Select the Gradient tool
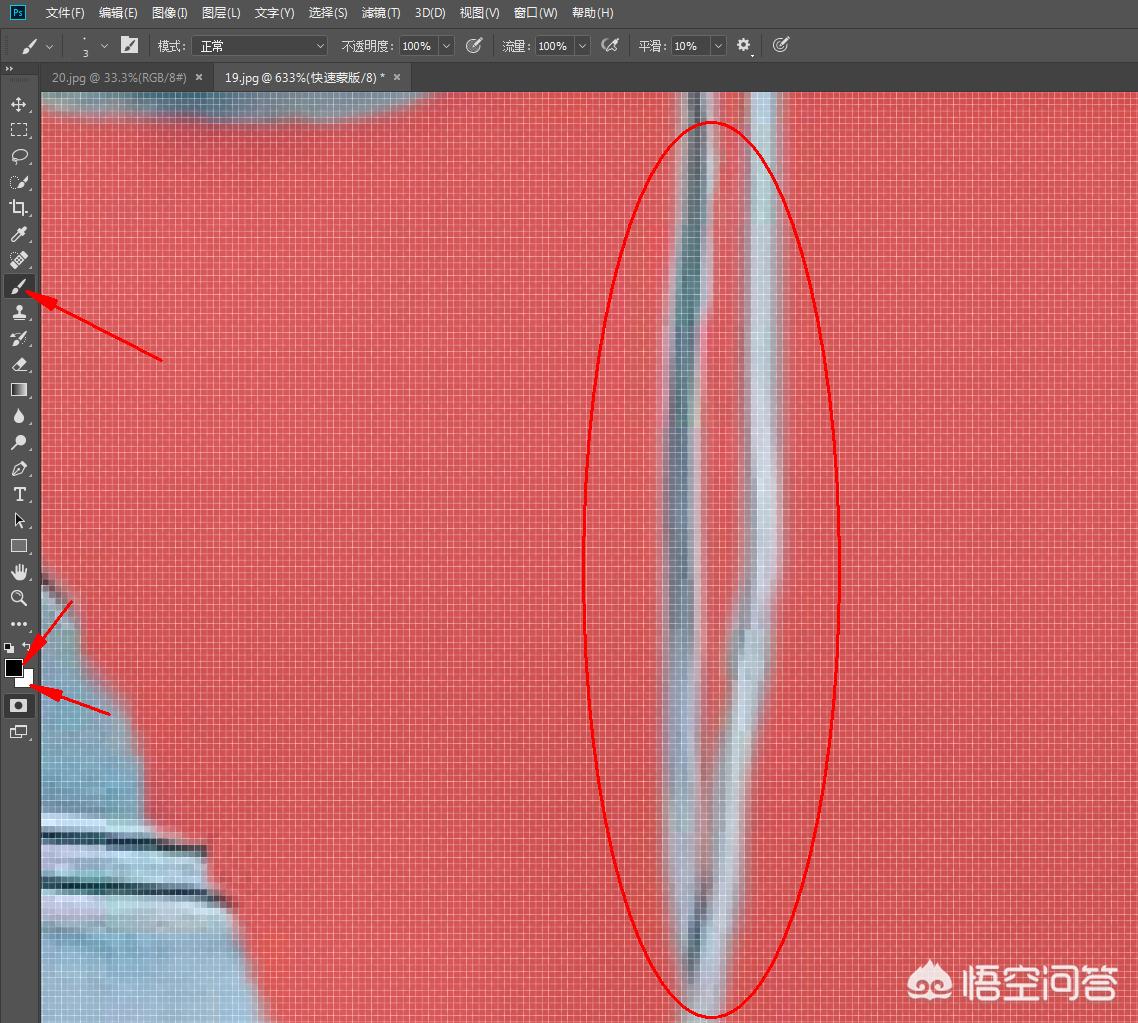Image resolution: width=1138 pixels, height=1023 pixels. [19, 390]
